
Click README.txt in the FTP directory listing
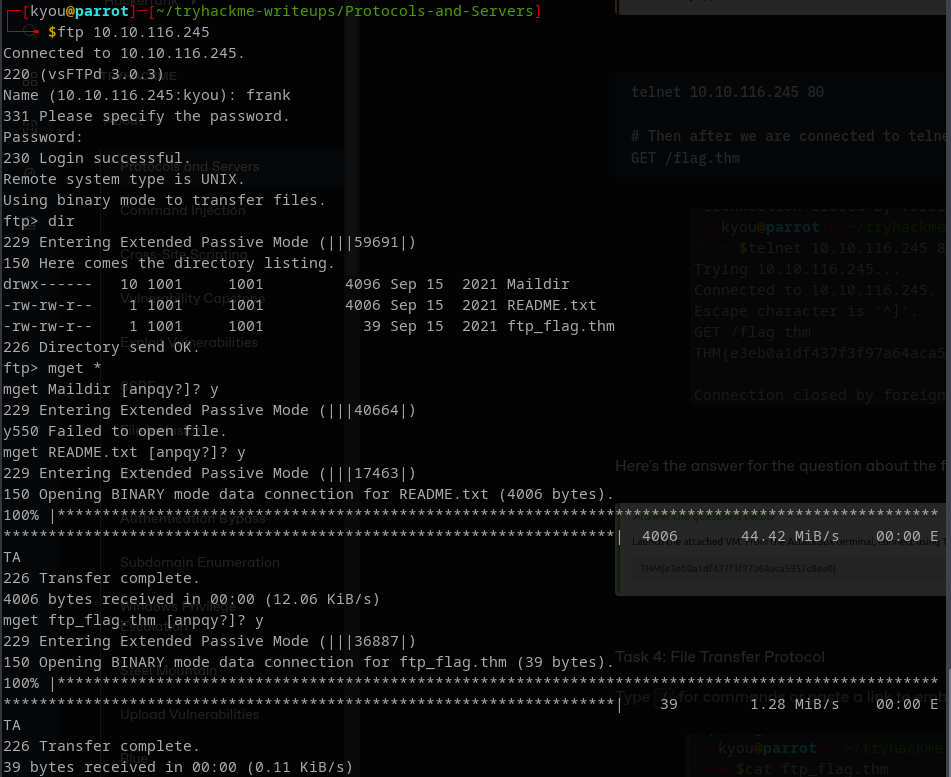click(551, 305)
